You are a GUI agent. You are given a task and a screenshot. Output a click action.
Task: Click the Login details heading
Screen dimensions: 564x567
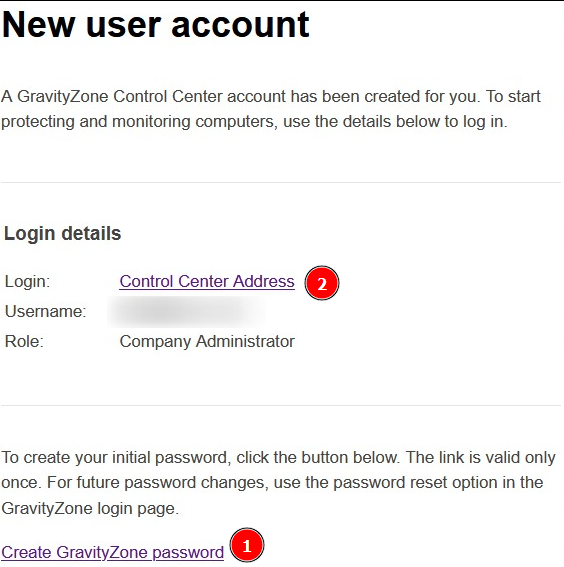pyautogui.click(x=62, y=233)
